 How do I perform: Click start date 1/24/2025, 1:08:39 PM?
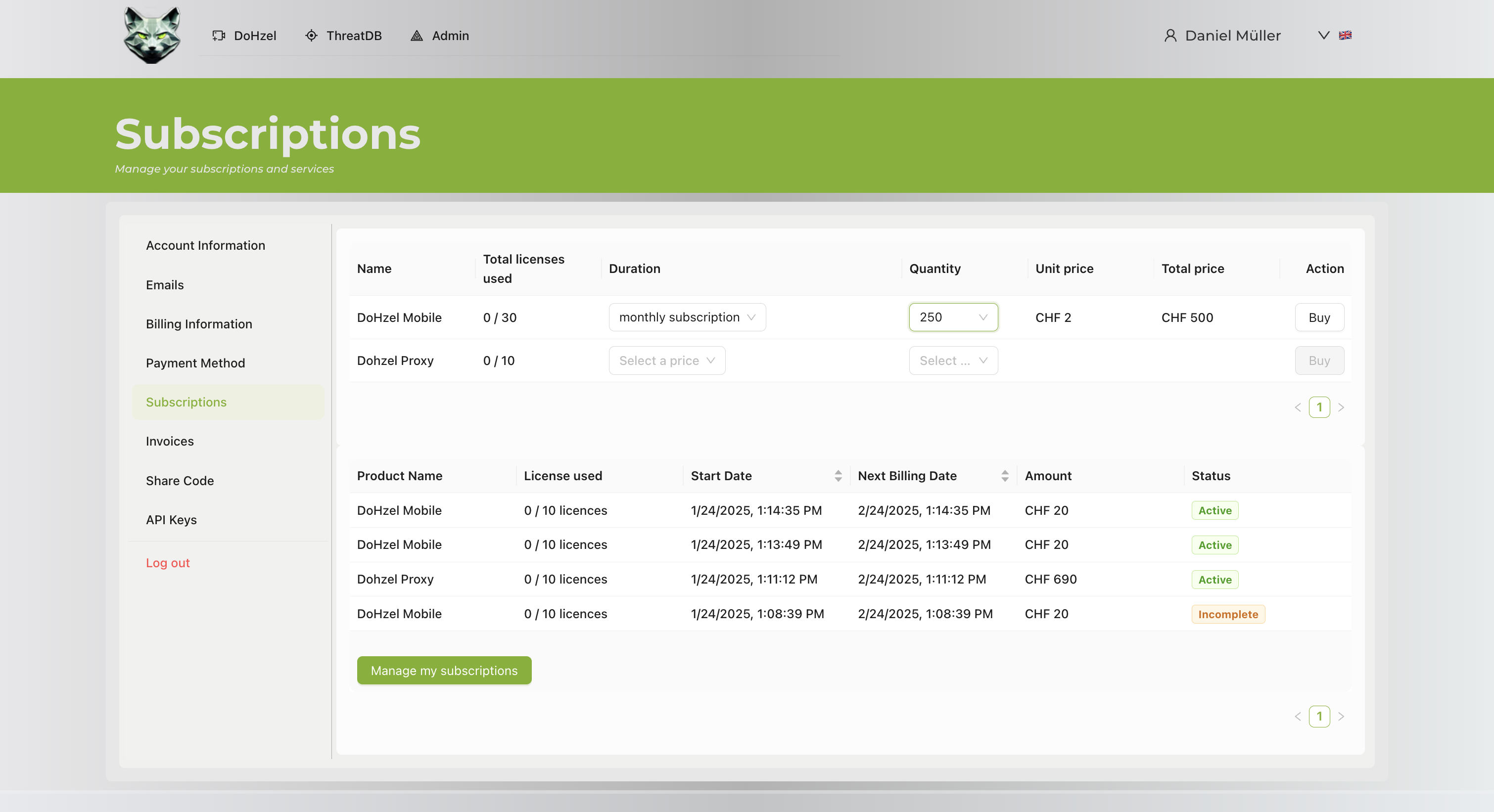[757, 613]
